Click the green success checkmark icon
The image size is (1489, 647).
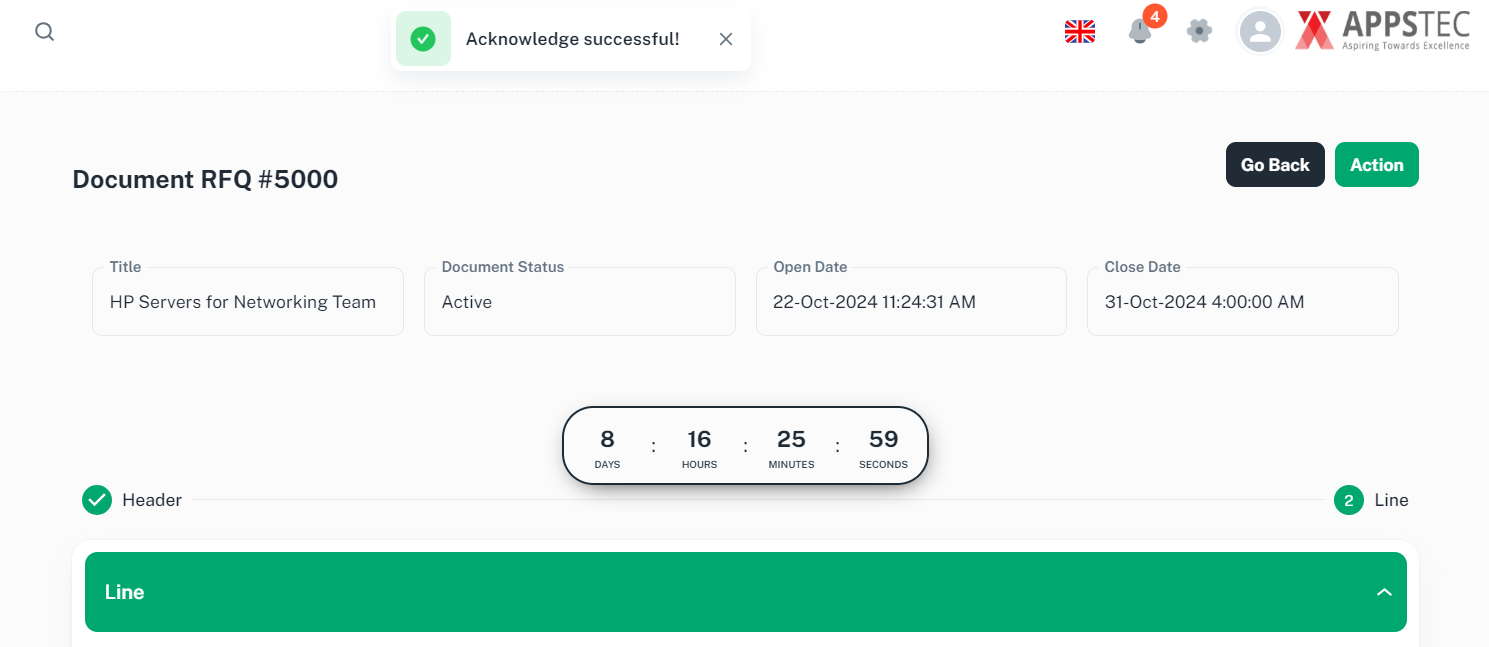pyautogui.click(x=423, y=39)
